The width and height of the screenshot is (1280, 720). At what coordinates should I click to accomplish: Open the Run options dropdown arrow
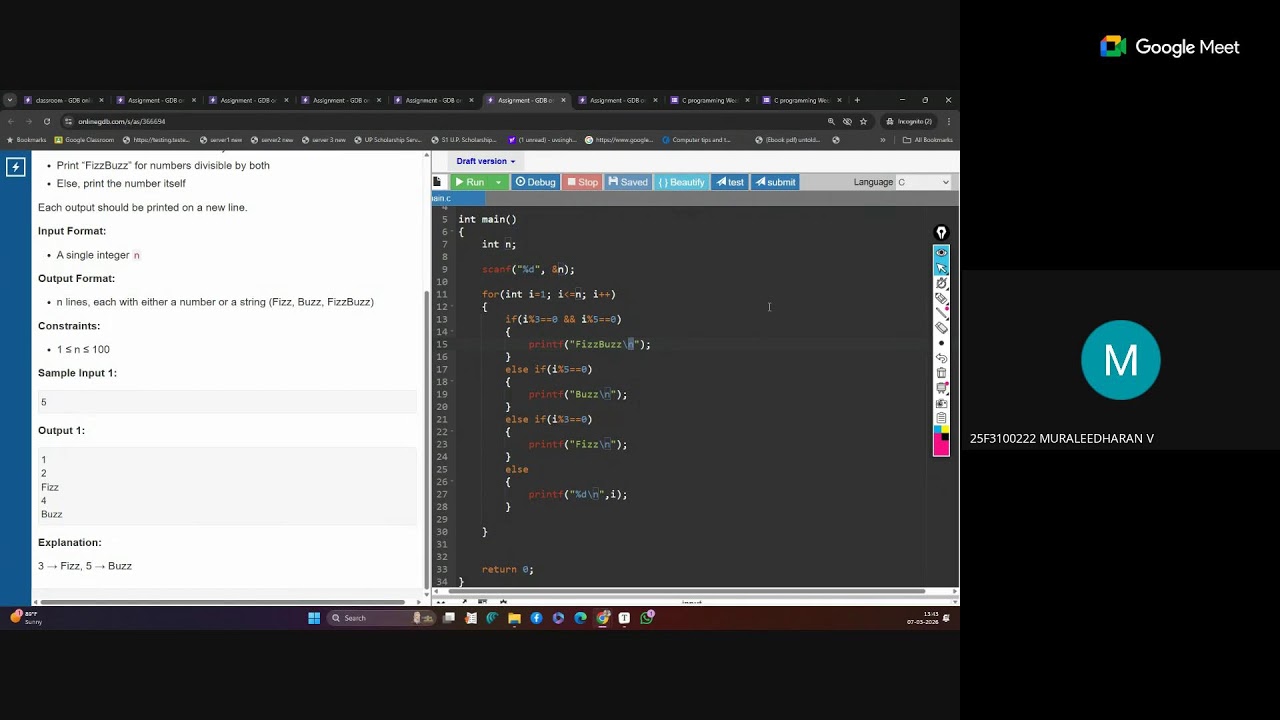[x=498, y=182]
